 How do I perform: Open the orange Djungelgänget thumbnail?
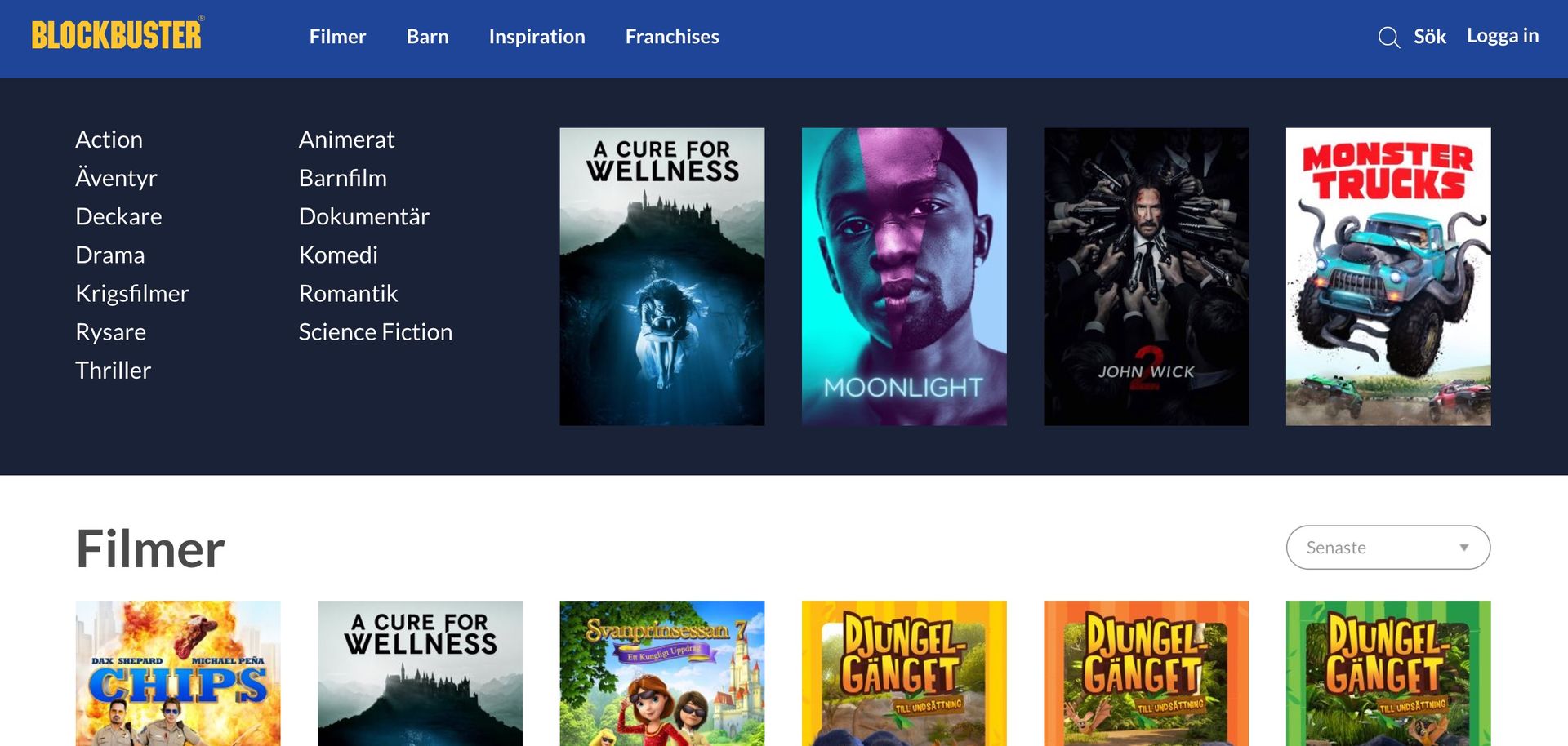1146,673
